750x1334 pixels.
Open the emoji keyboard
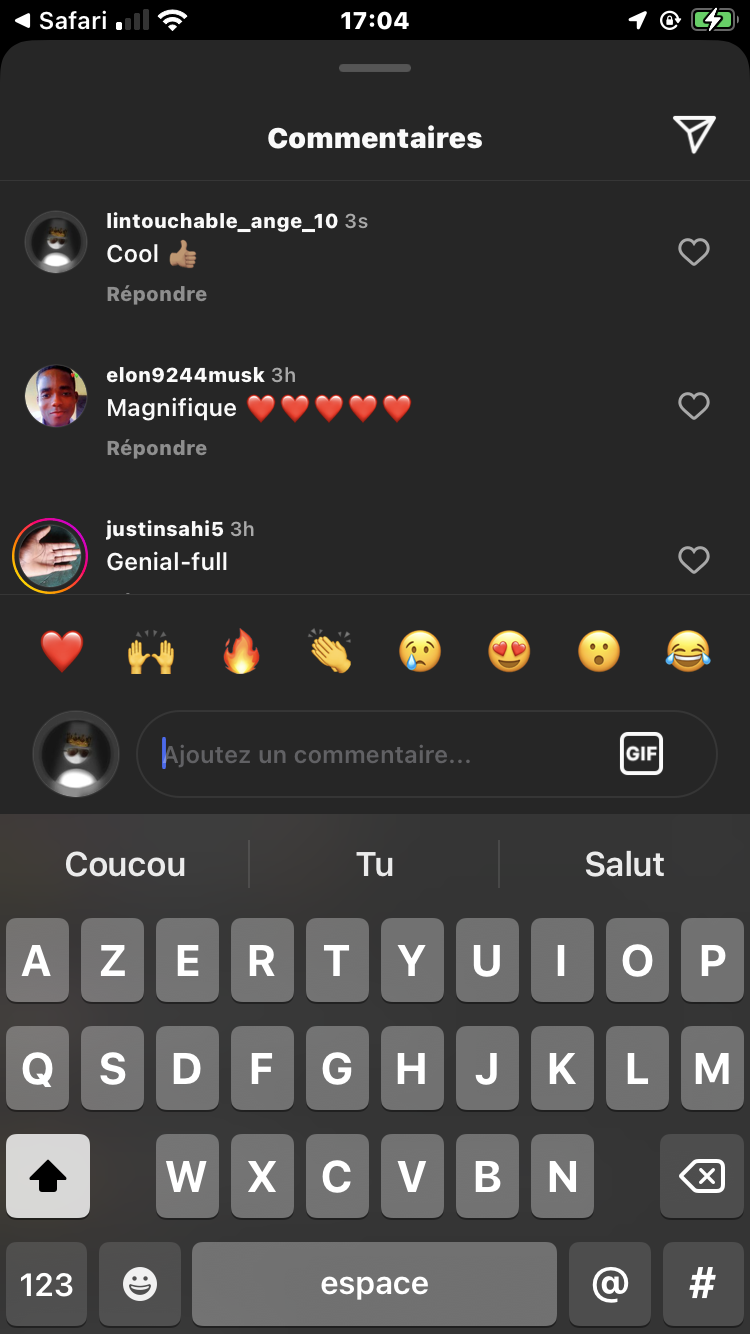click(x=140, y=1284)
